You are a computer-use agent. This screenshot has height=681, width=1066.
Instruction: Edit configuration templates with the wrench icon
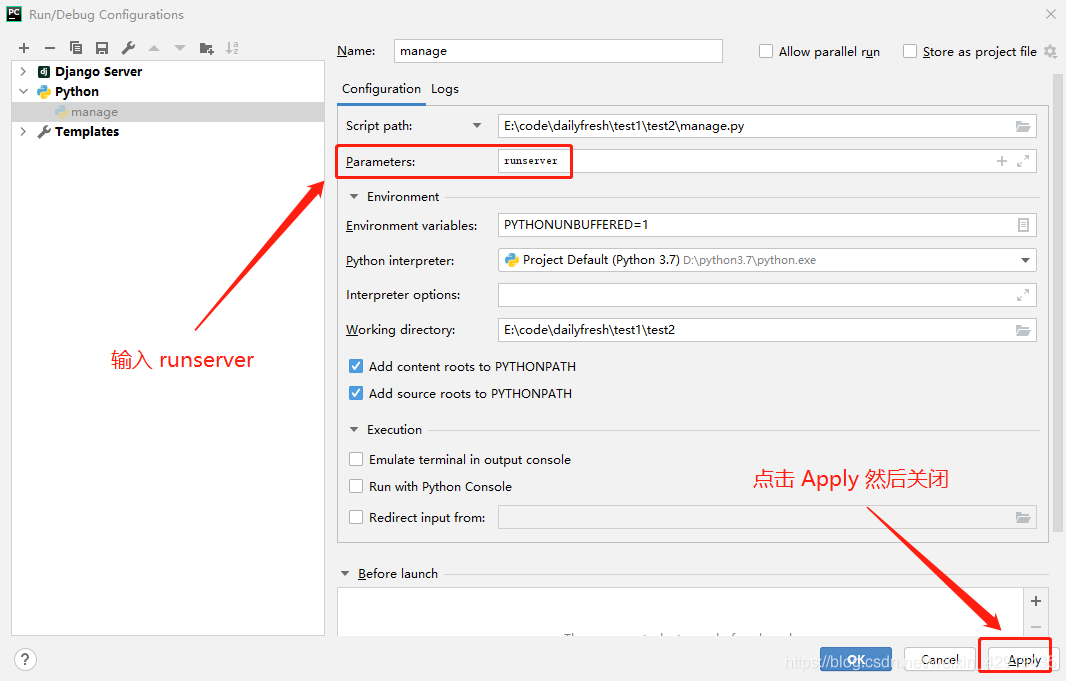128,47
